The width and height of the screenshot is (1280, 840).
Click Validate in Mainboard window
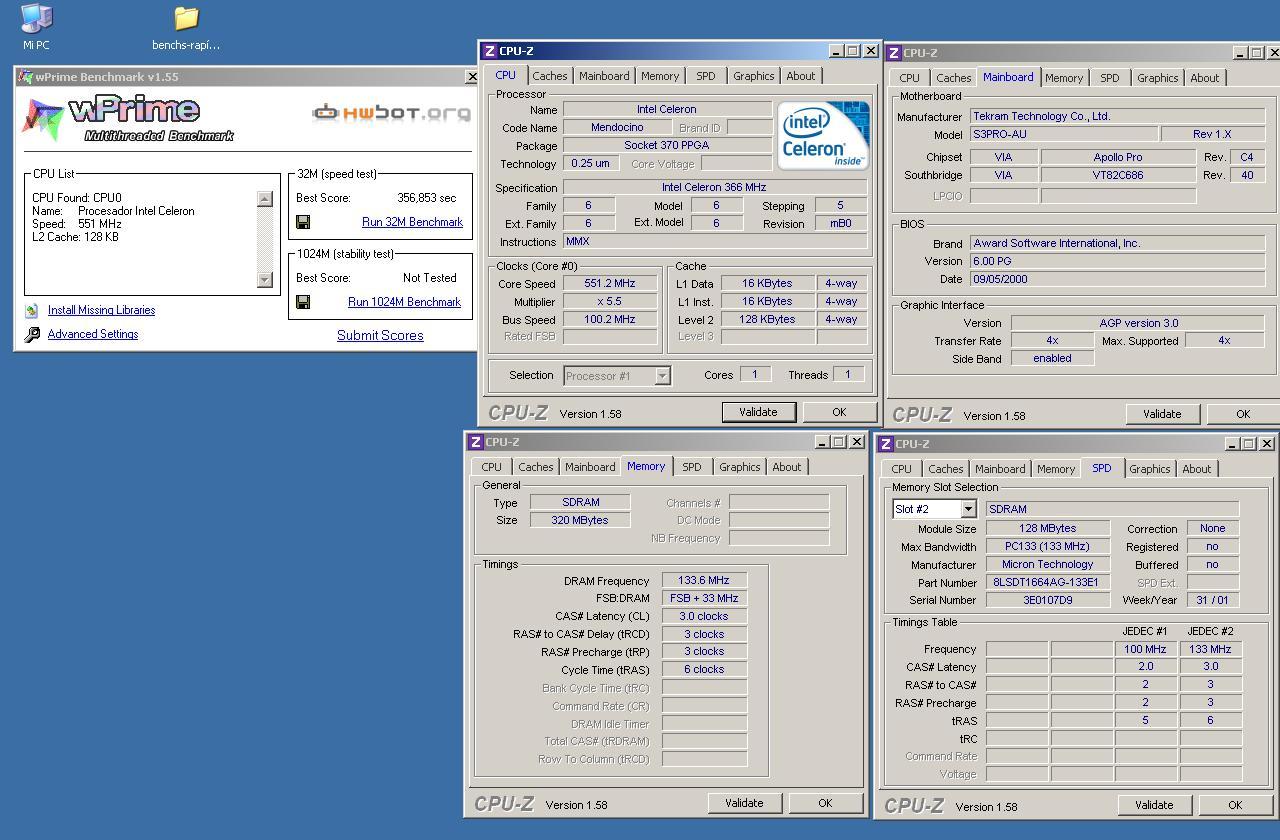coord(1162,414)
